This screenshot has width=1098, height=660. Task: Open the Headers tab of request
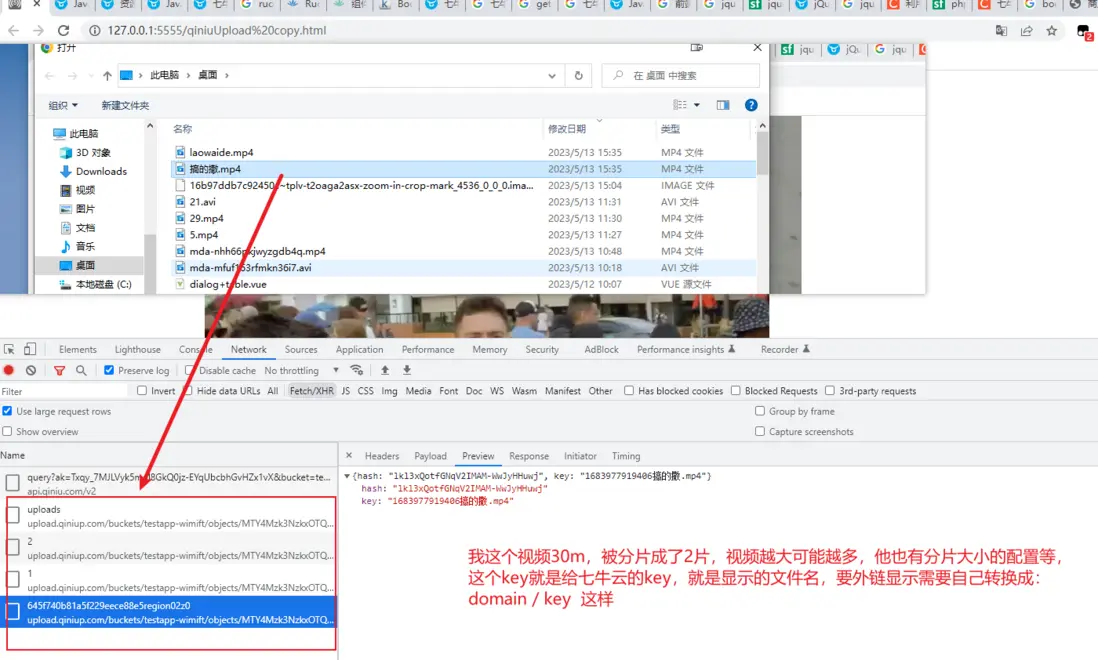[382, 456]
